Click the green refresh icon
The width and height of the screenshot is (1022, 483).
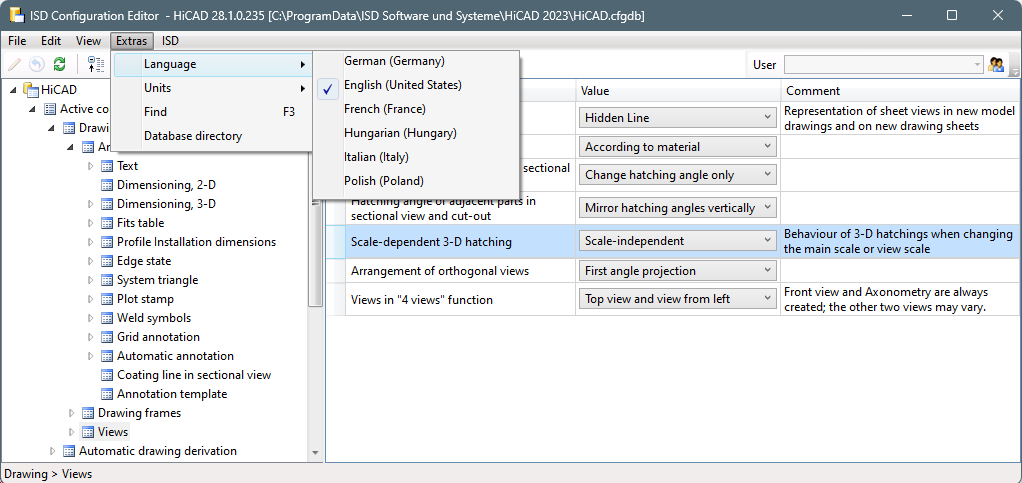59,64
